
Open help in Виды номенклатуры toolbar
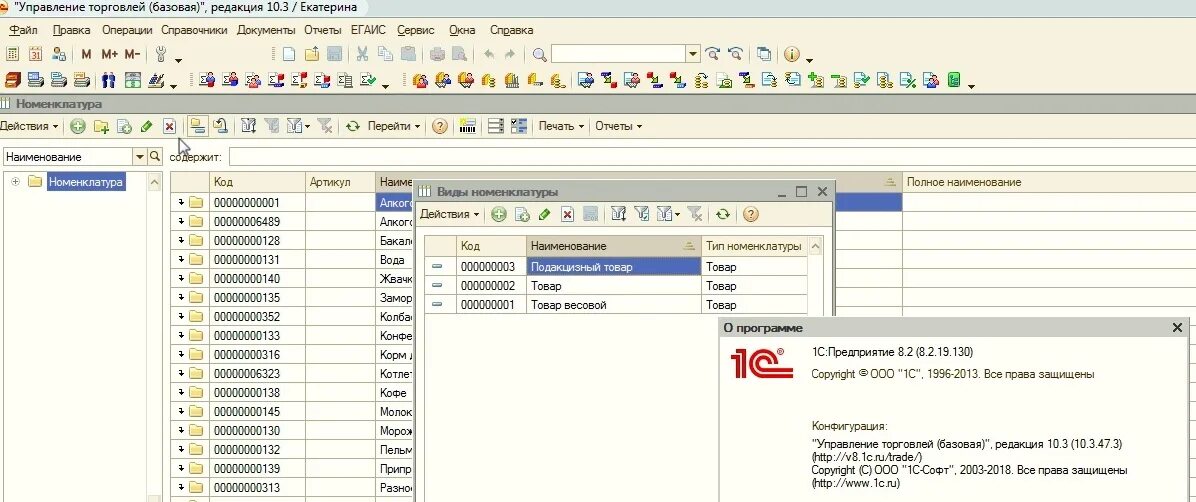click(751, 215)
